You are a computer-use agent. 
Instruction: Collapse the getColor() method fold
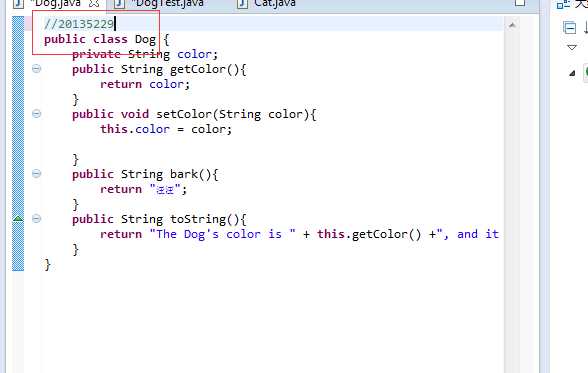[x=36, y=69]
